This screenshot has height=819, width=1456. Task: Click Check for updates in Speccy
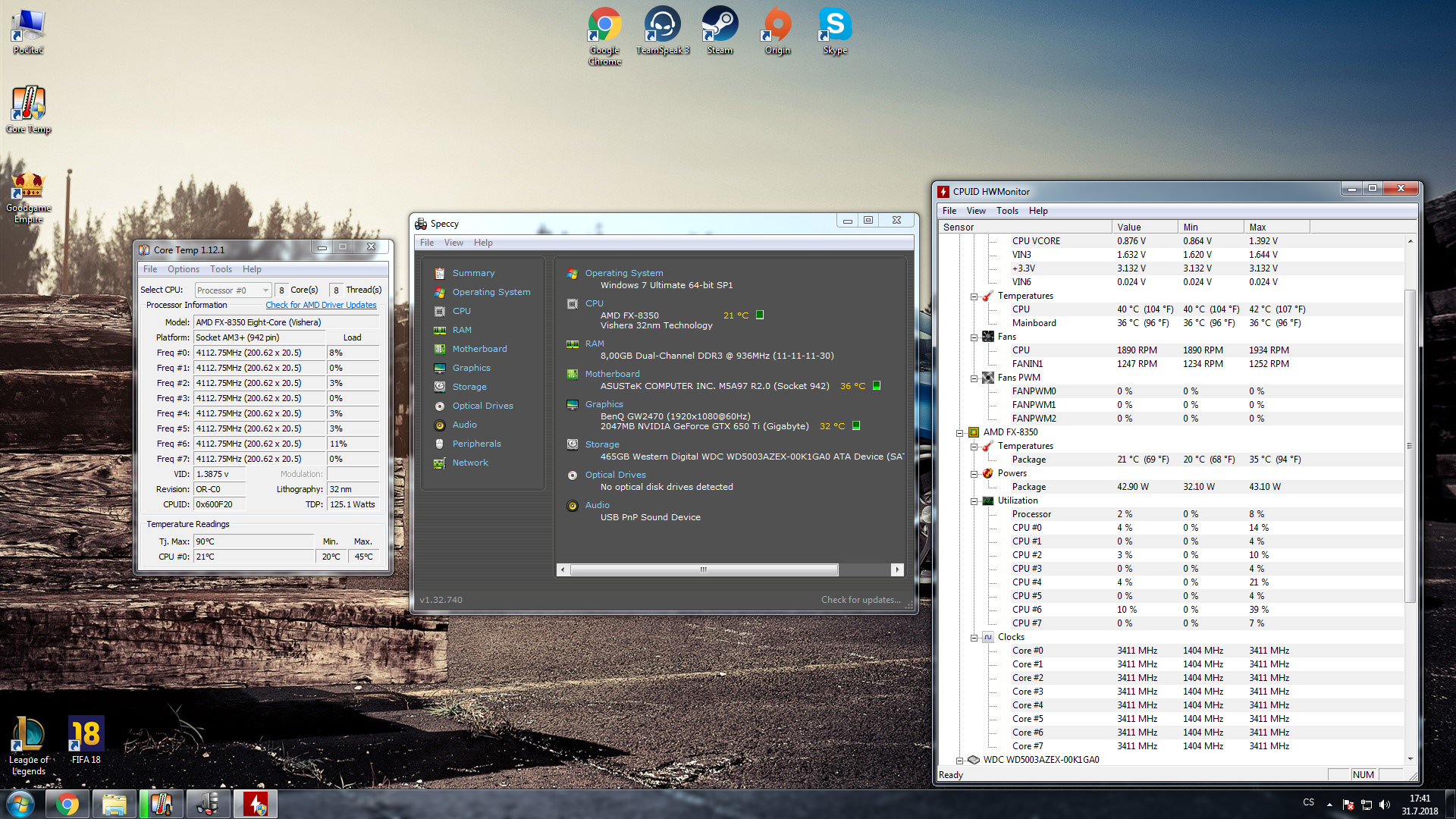pyautogui.click(x=861, y=600)
